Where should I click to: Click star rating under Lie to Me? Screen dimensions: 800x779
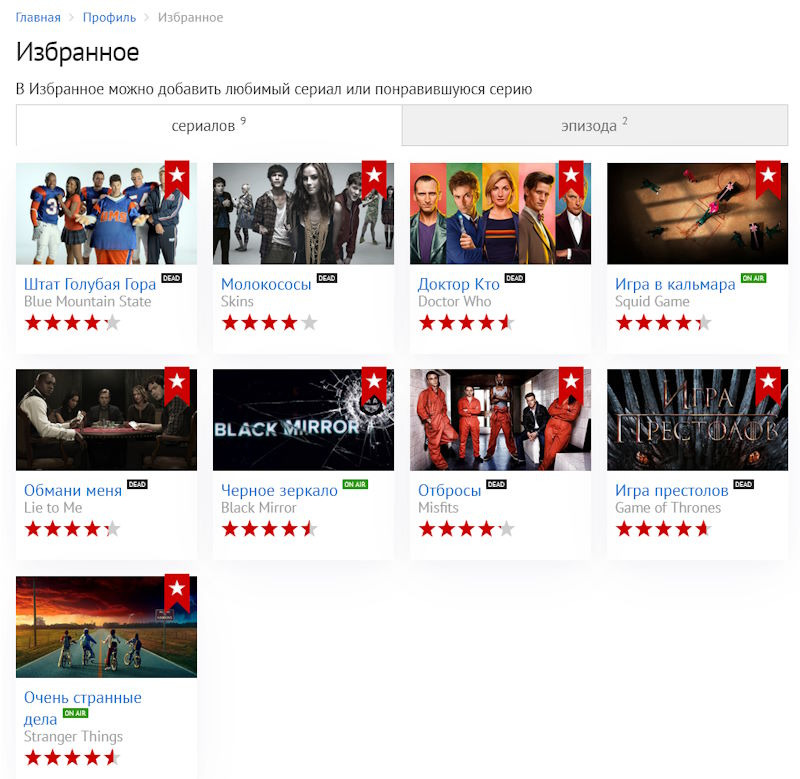72,529
